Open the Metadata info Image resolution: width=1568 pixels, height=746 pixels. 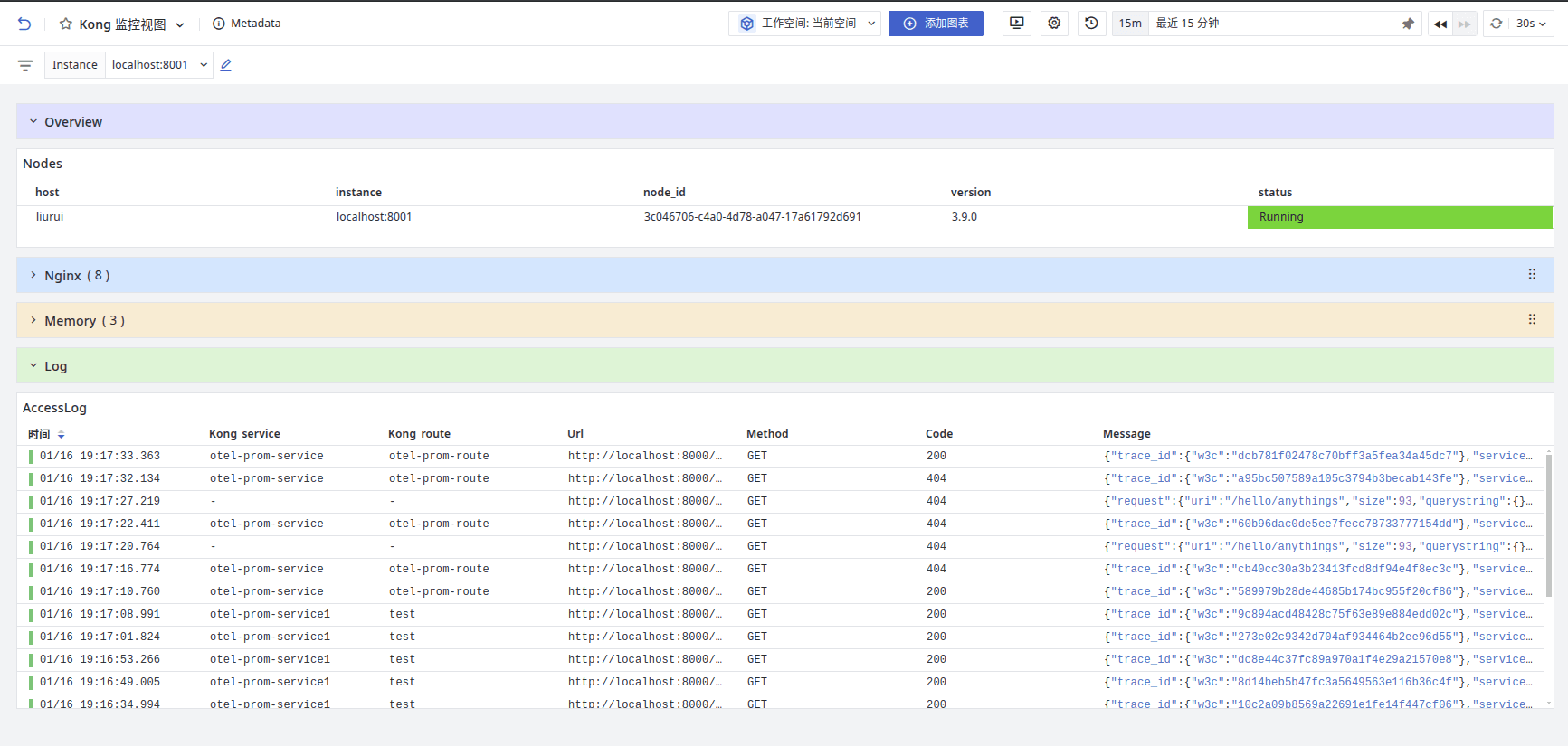point(247,24)
